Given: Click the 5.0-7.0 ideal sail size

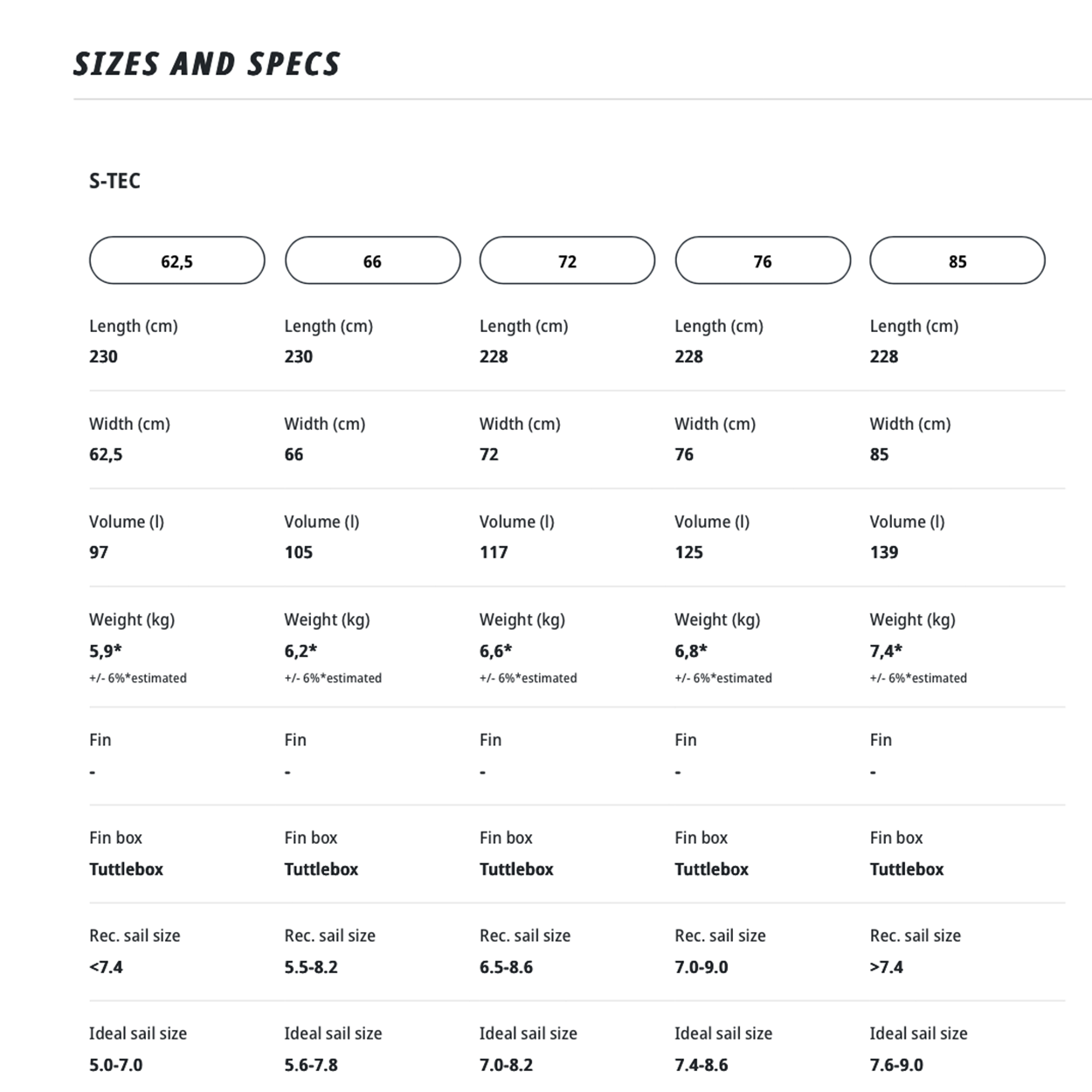Looking at the screenshot, I should [115, 1065].
